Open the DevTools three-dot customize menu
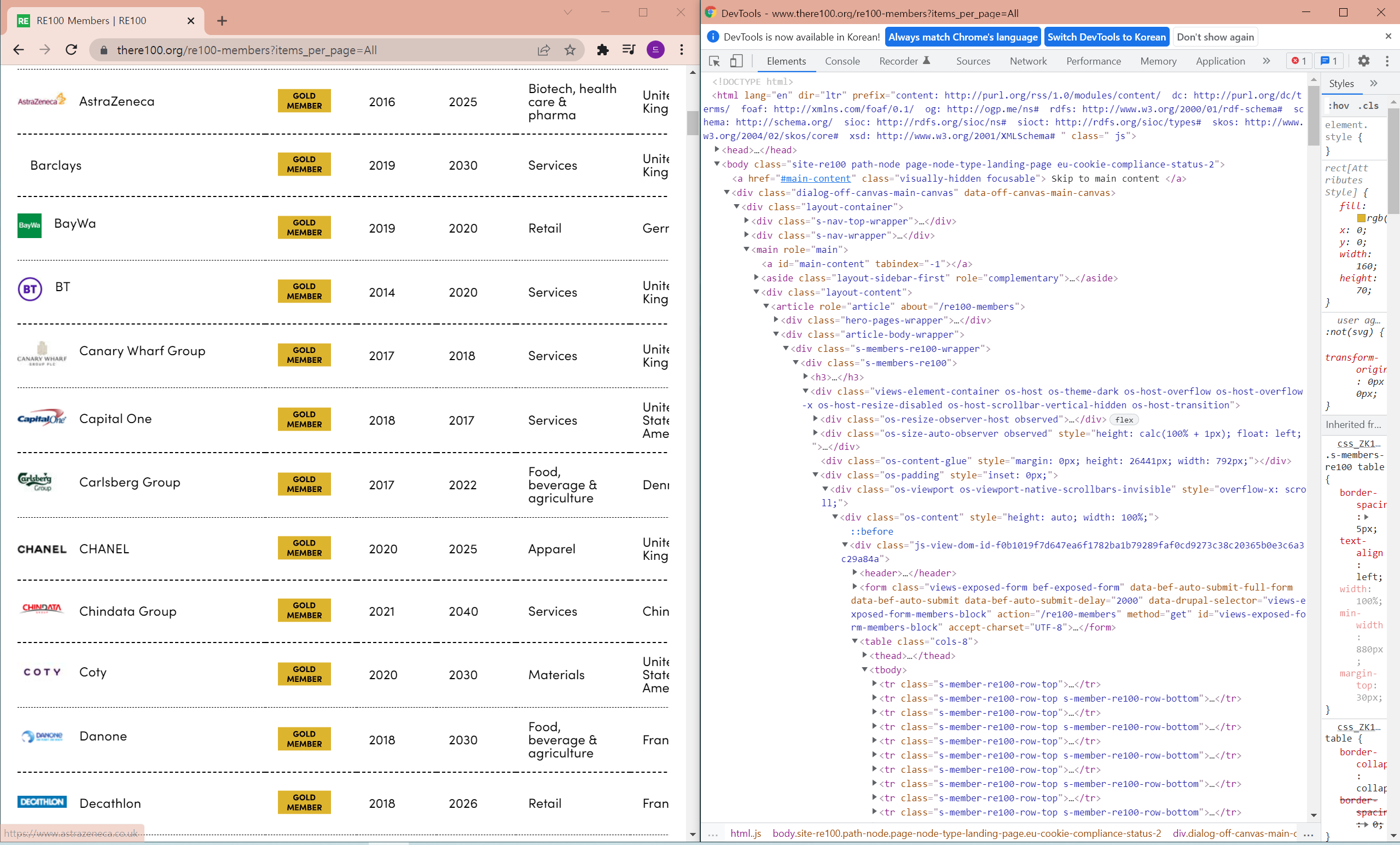The width and height of the screenshot is (1400, 845). (1387, 61)
